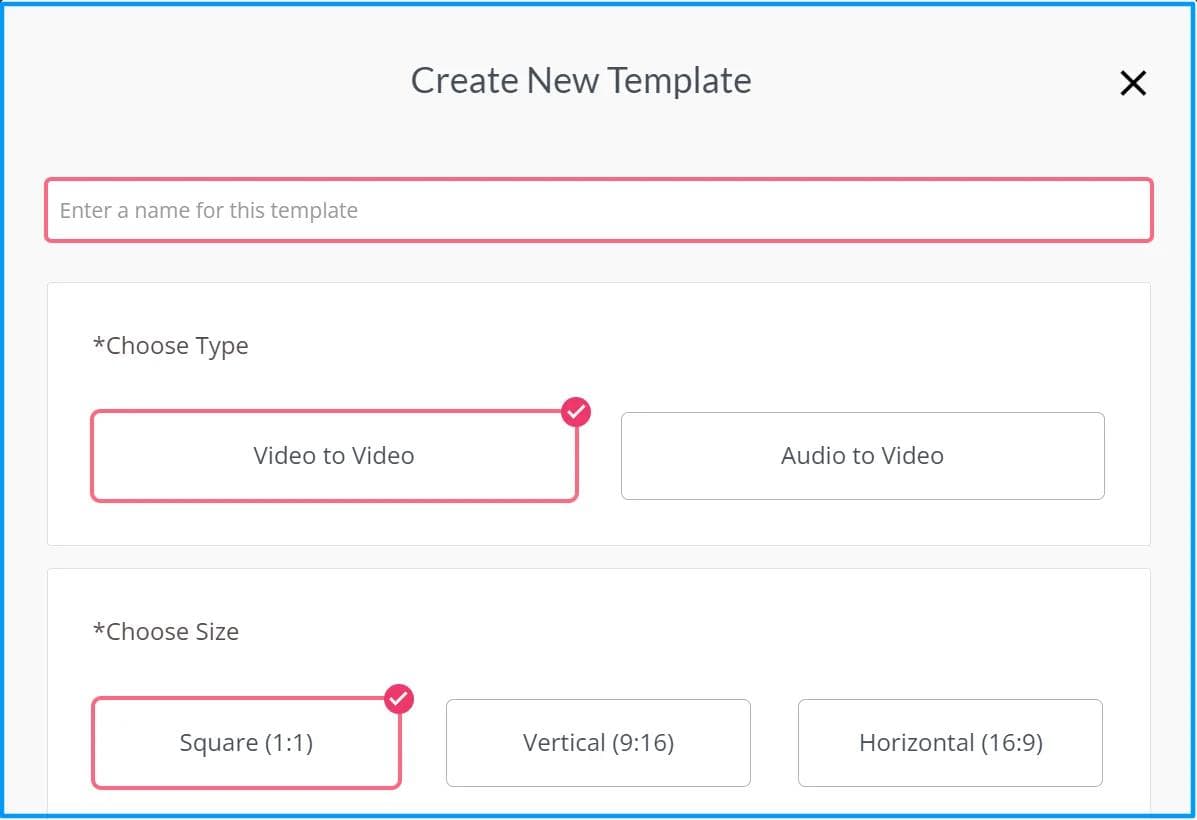Click empty space inside Choose Size panel

[700, 632]
